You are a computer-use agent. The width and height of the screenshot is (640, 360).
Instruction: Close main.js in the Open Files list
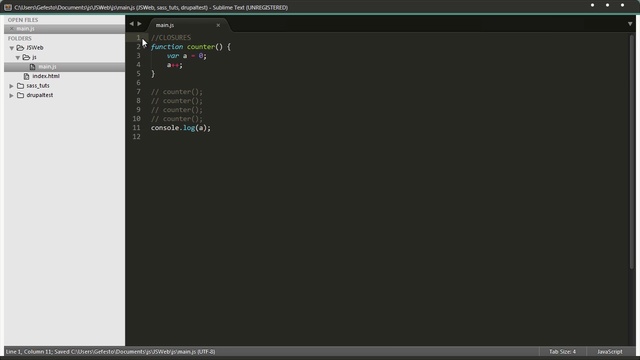pos(11,29)
